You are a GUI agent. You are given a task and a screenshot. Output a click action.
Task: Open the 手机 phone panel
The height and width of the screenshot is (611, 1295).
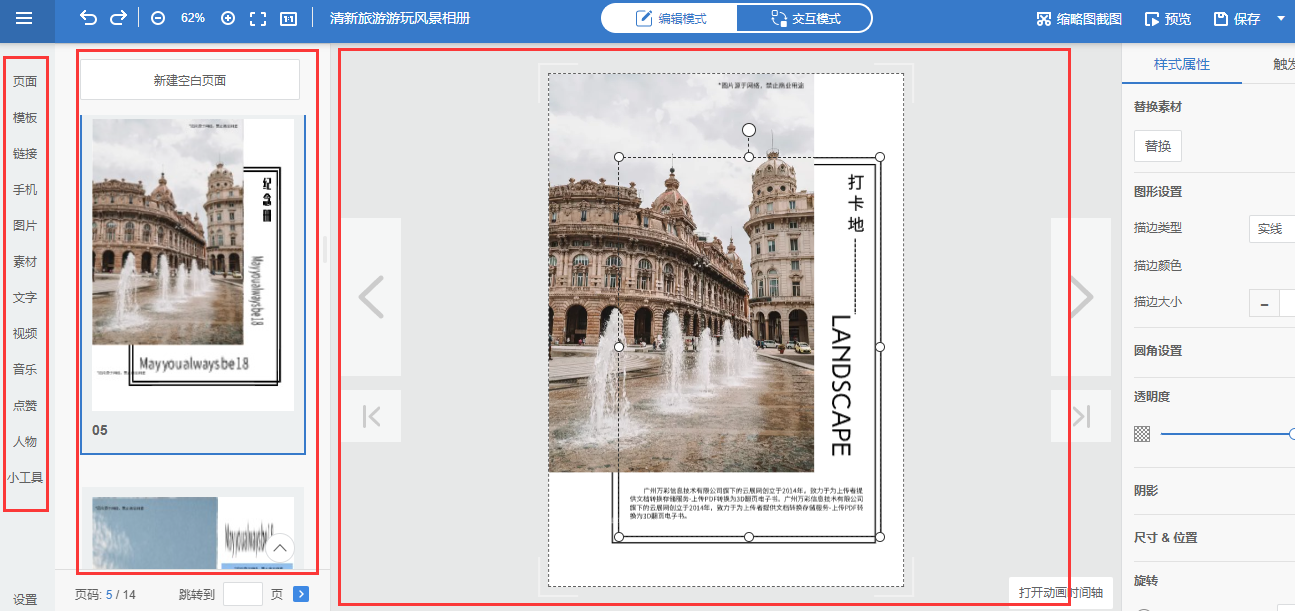pos(25,190)
